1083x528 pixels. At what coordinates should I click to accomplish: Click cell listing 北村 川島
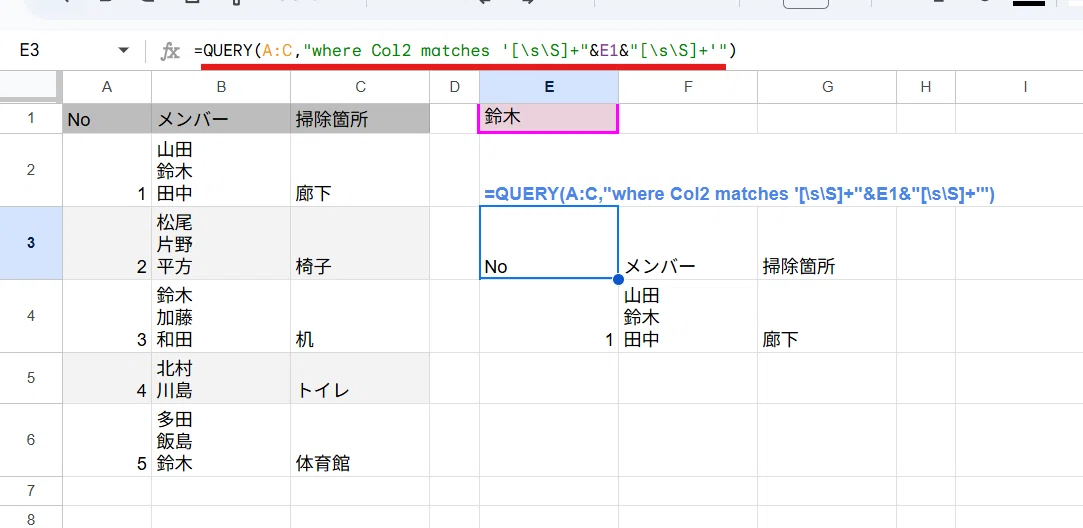[x=221, y=378]
